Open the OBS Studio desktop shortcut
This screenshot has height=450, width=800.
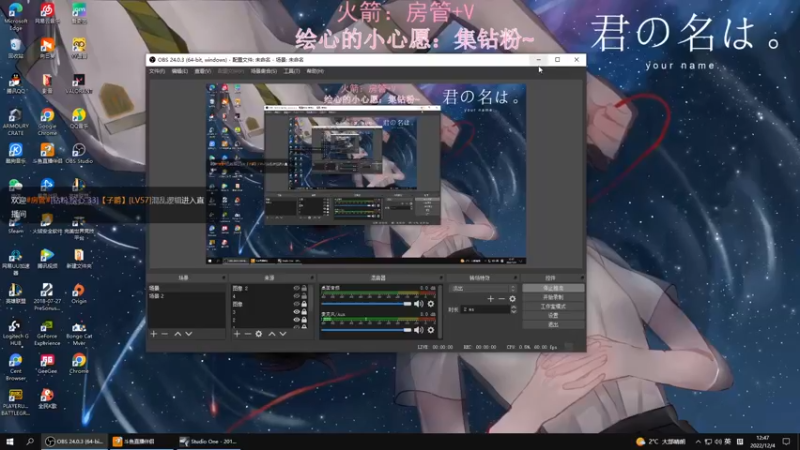click(x=79, y=153)
